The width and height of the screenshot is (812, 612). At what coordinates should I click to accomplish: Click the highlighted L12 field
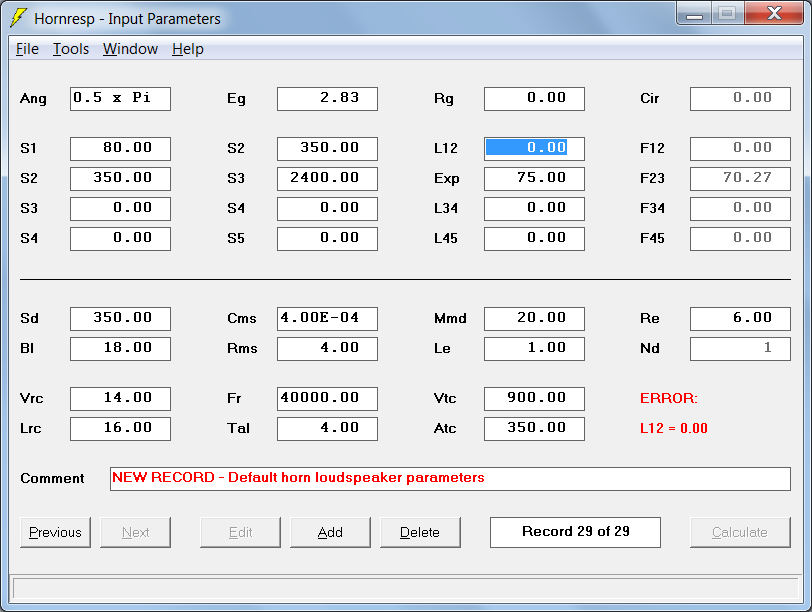click(534, 149)
